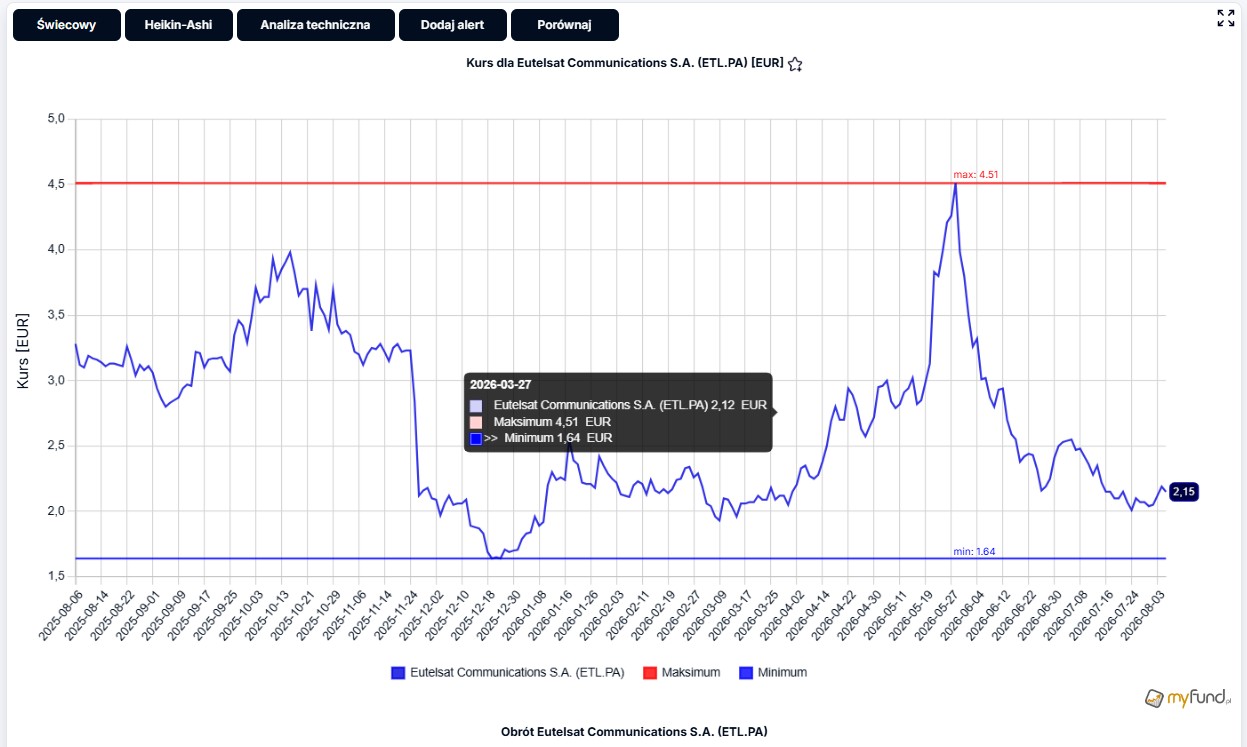Click the 5,0 y-axis value label

click(x=56, y=119)
